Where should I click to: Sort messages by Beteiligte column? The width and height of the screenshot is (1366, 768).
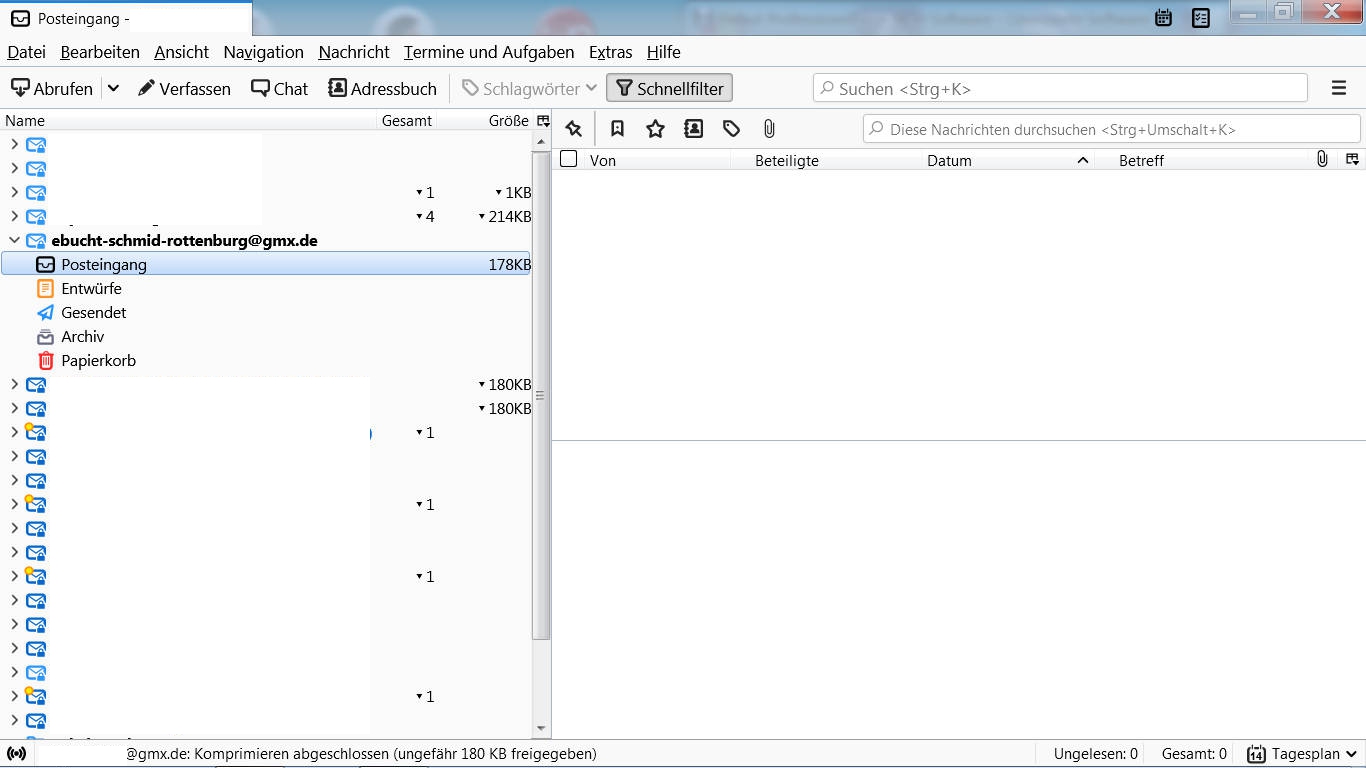[x=787, y=160]
